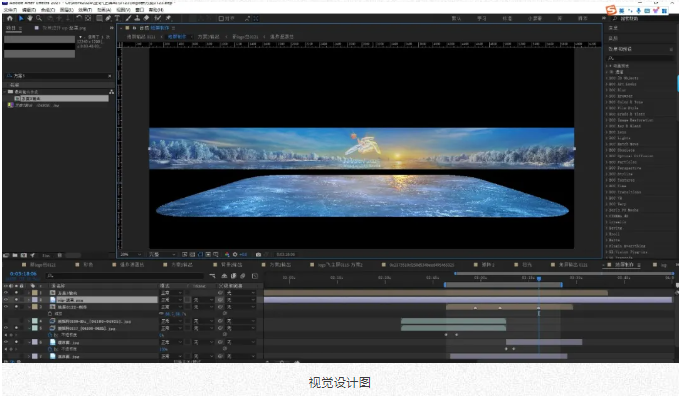Viewport: 679px width, 396px height.
Task: Click the 0:03:18:06 current timecode
Action: pos(23,274)
